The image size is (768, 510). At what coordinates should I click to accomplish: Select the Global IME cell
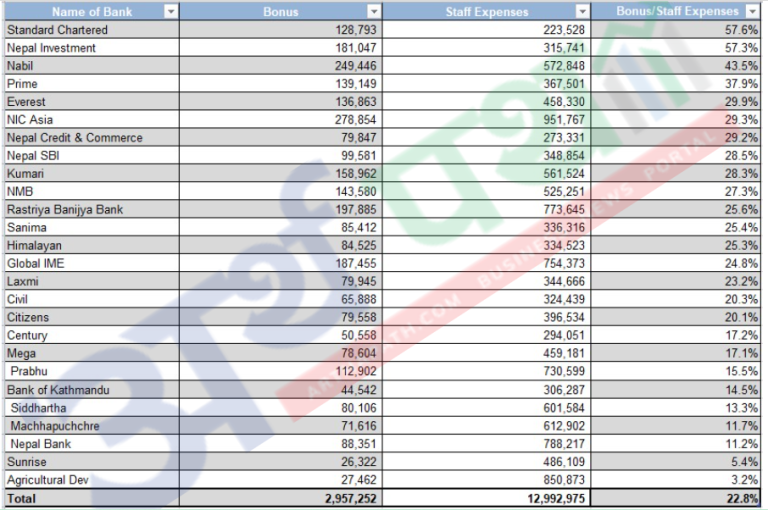pyautogui.click(x=92, y=264)
